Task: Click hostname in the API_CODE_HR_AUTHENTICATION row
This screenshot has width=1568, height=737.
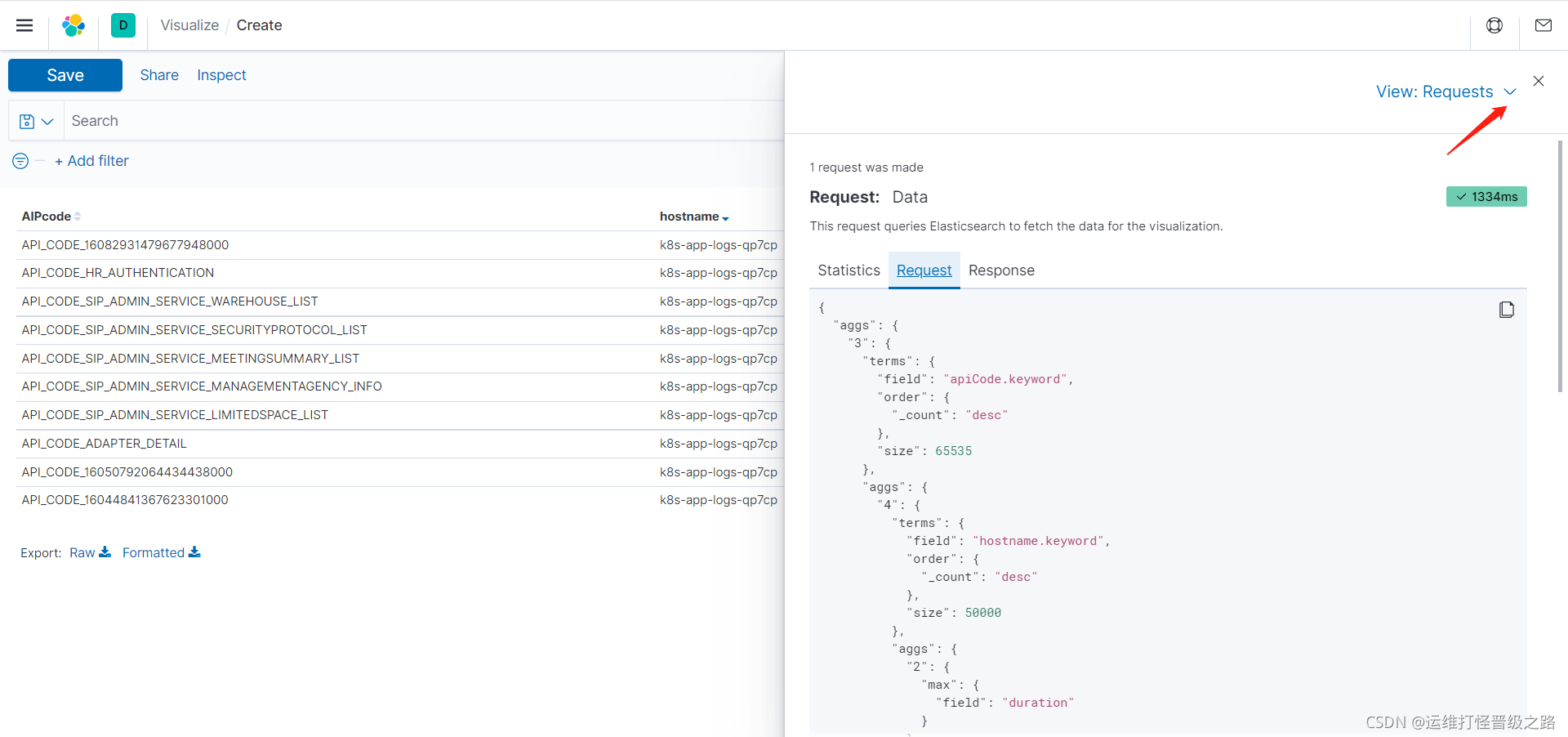Action: click(719, 273)
